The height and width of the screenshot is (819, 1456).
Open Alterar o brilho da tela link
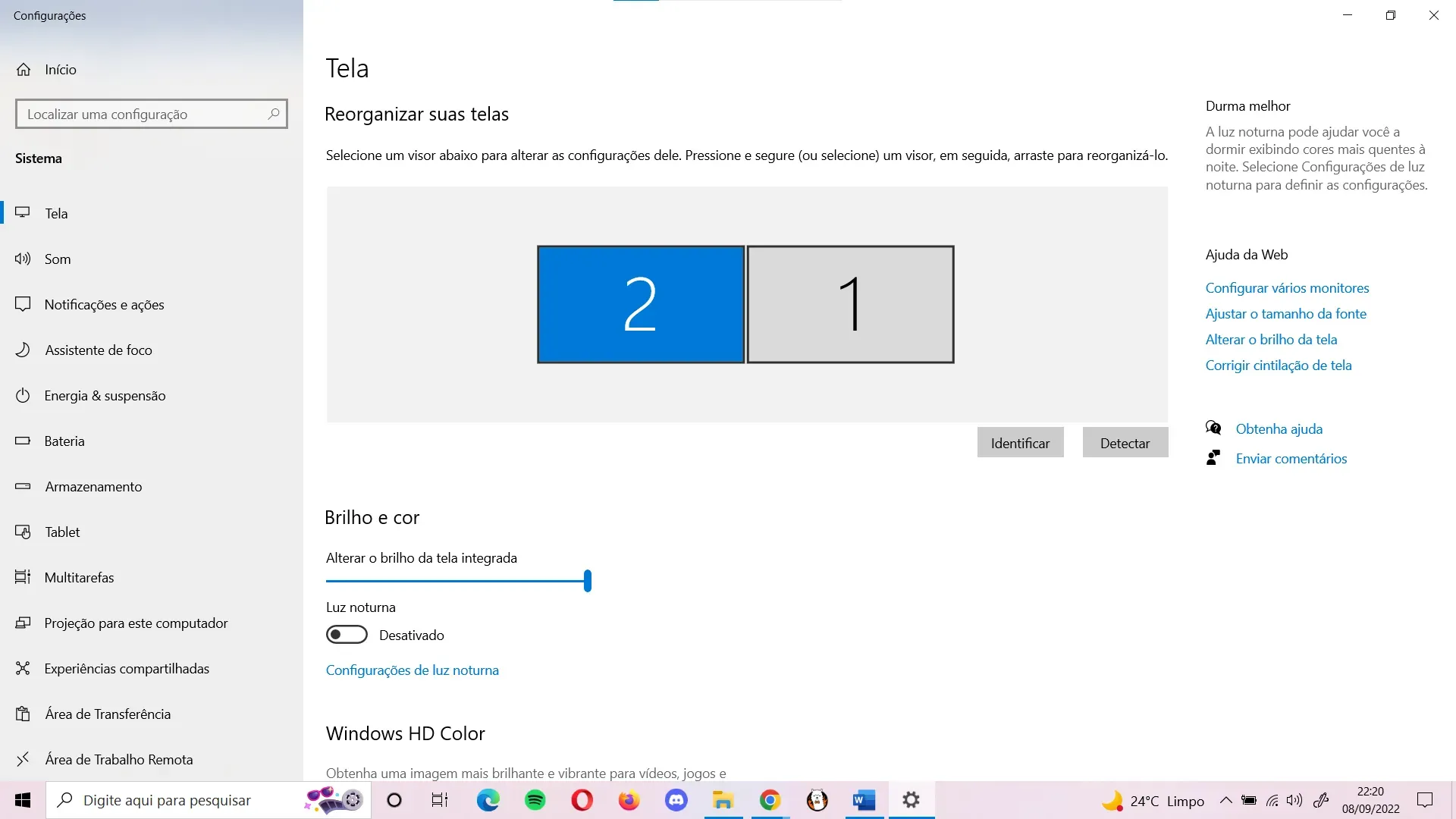[1271, 340]
